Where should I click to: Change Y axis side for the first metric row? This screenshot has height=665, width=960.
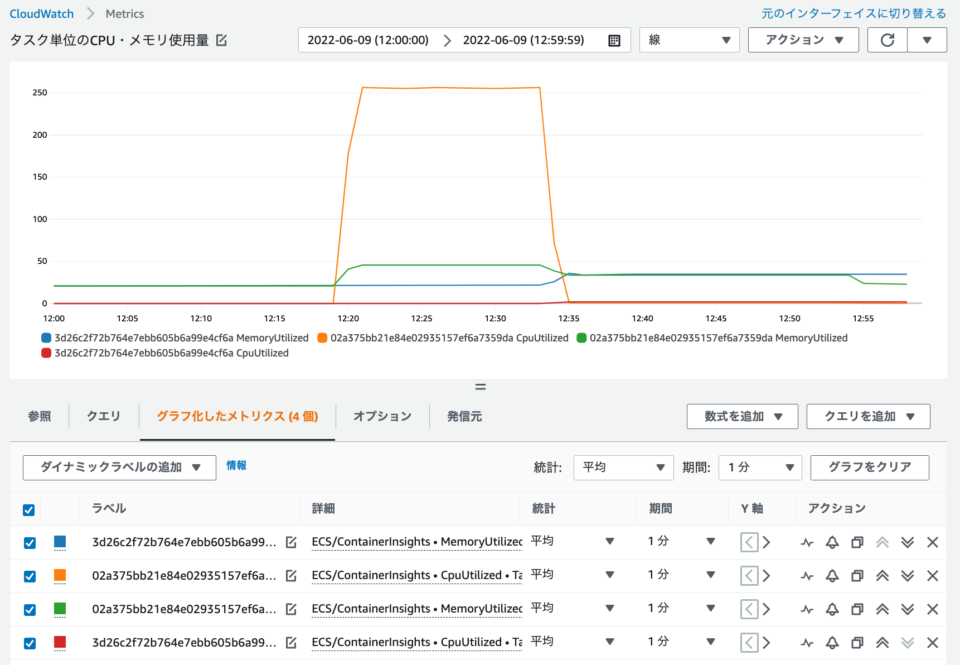[747, 542]
